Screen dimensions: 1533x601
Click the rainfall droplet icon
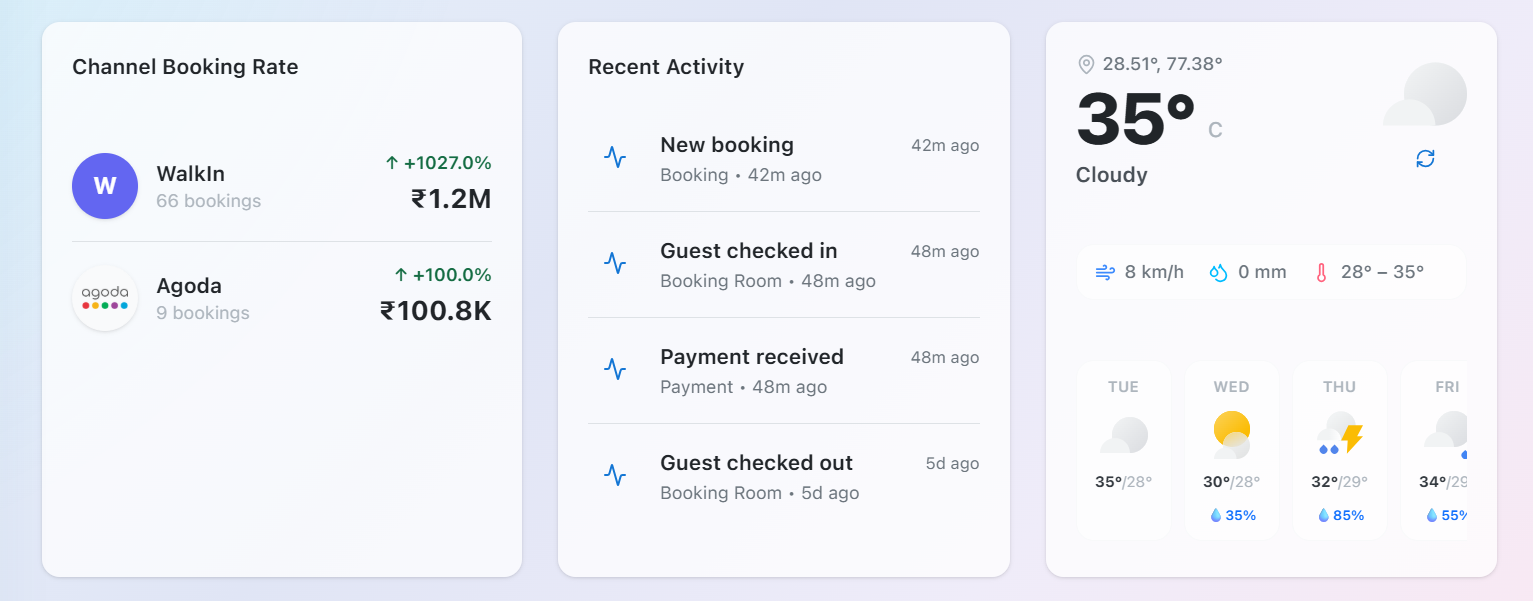coord(1218,272)
